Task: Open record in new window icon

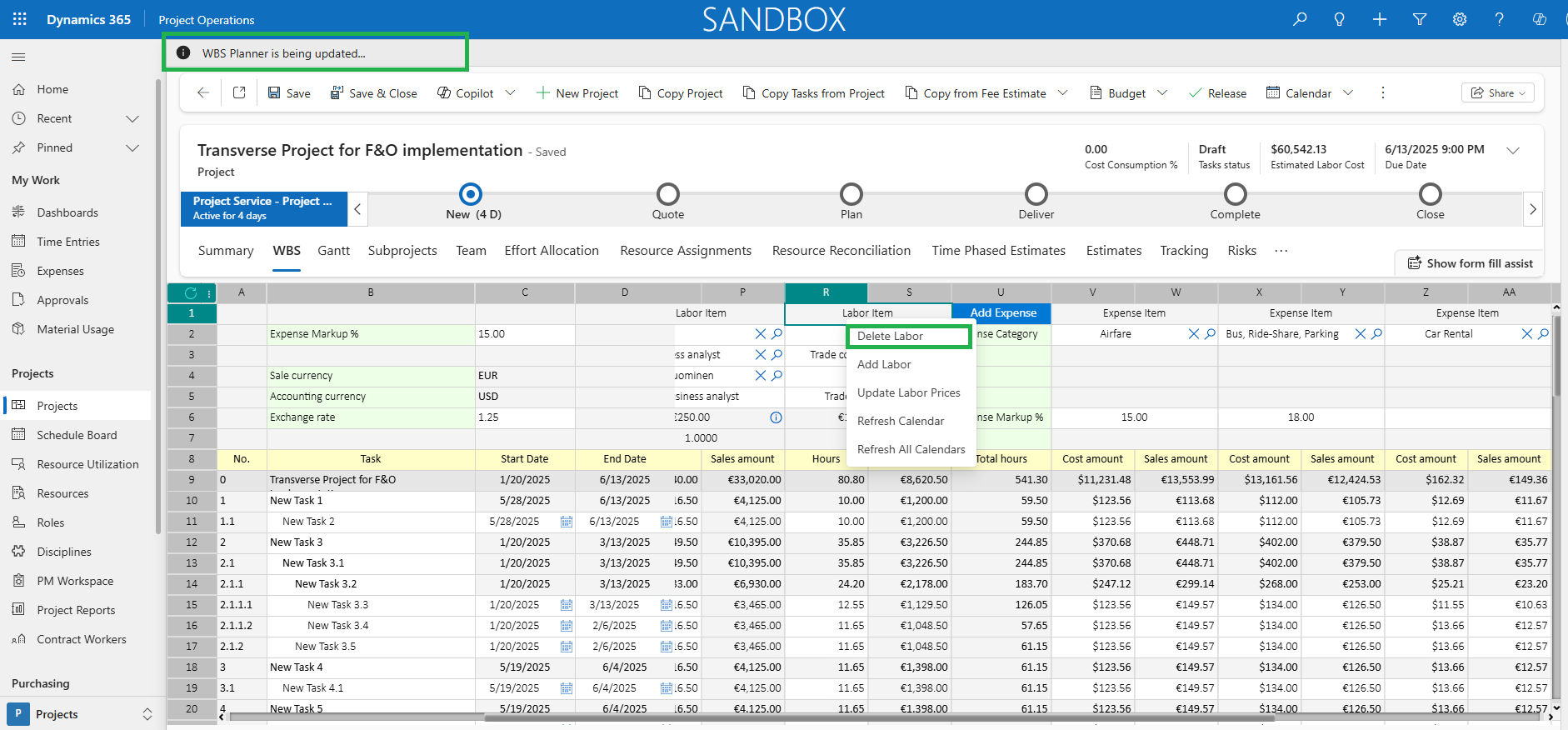Action: (x=239, y=92)
